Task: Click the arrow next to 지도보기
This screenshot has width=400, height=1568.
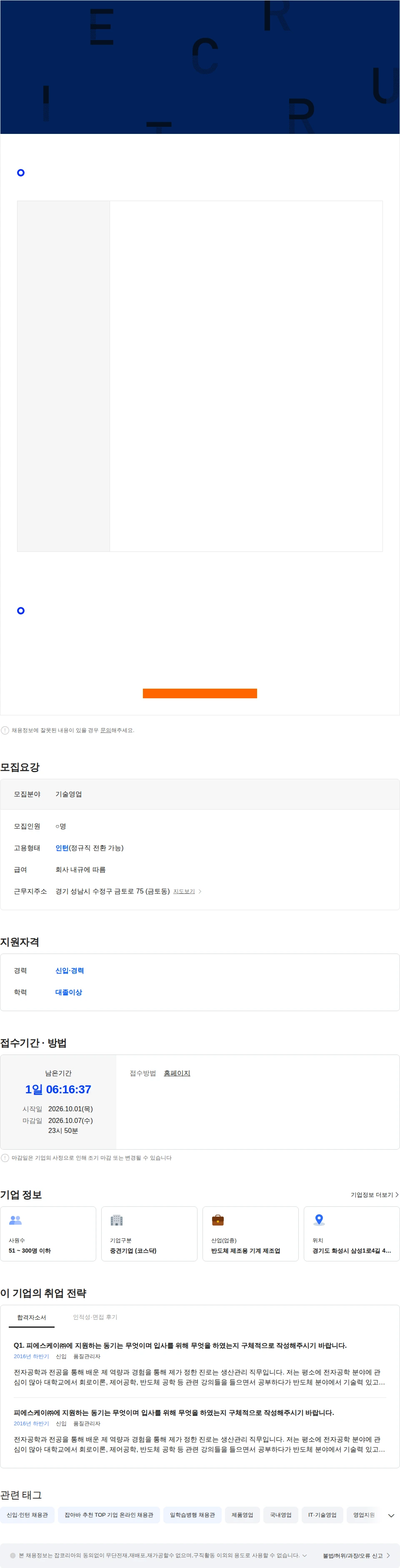Action: pos(200,891)
